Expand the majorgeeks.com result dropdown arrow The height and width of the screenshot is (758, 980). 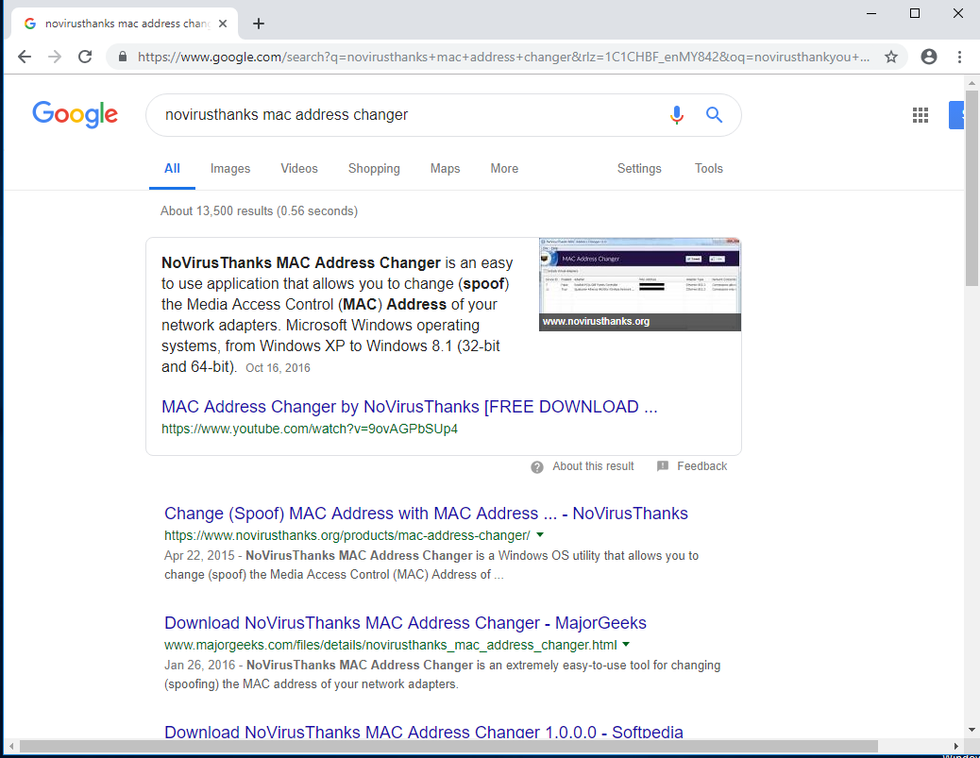tap(626, 644)
